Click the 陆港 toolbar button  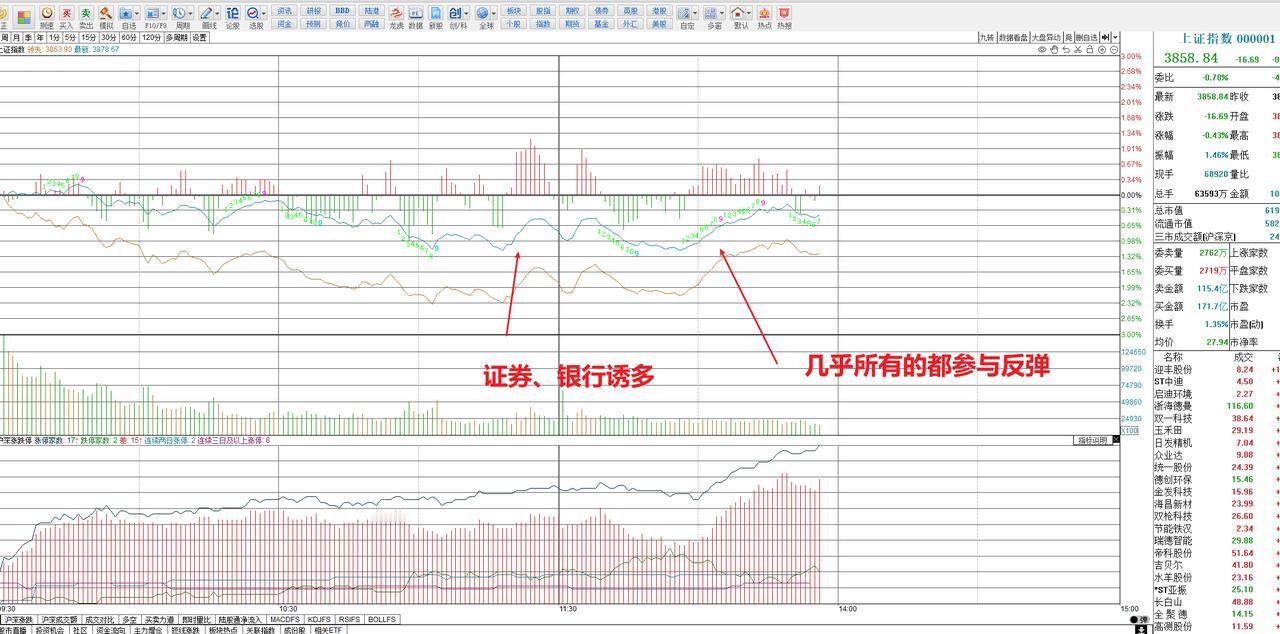click(372, 10)
